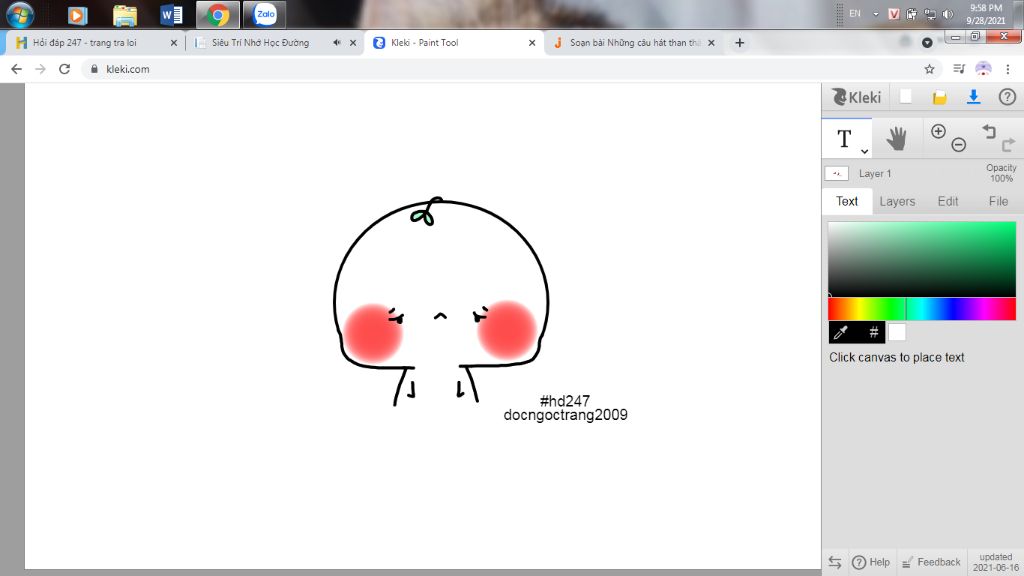Open the media player taskbar icon
Screen dimensions: 1024x576
pyautogui.click(x=77, y=14)
